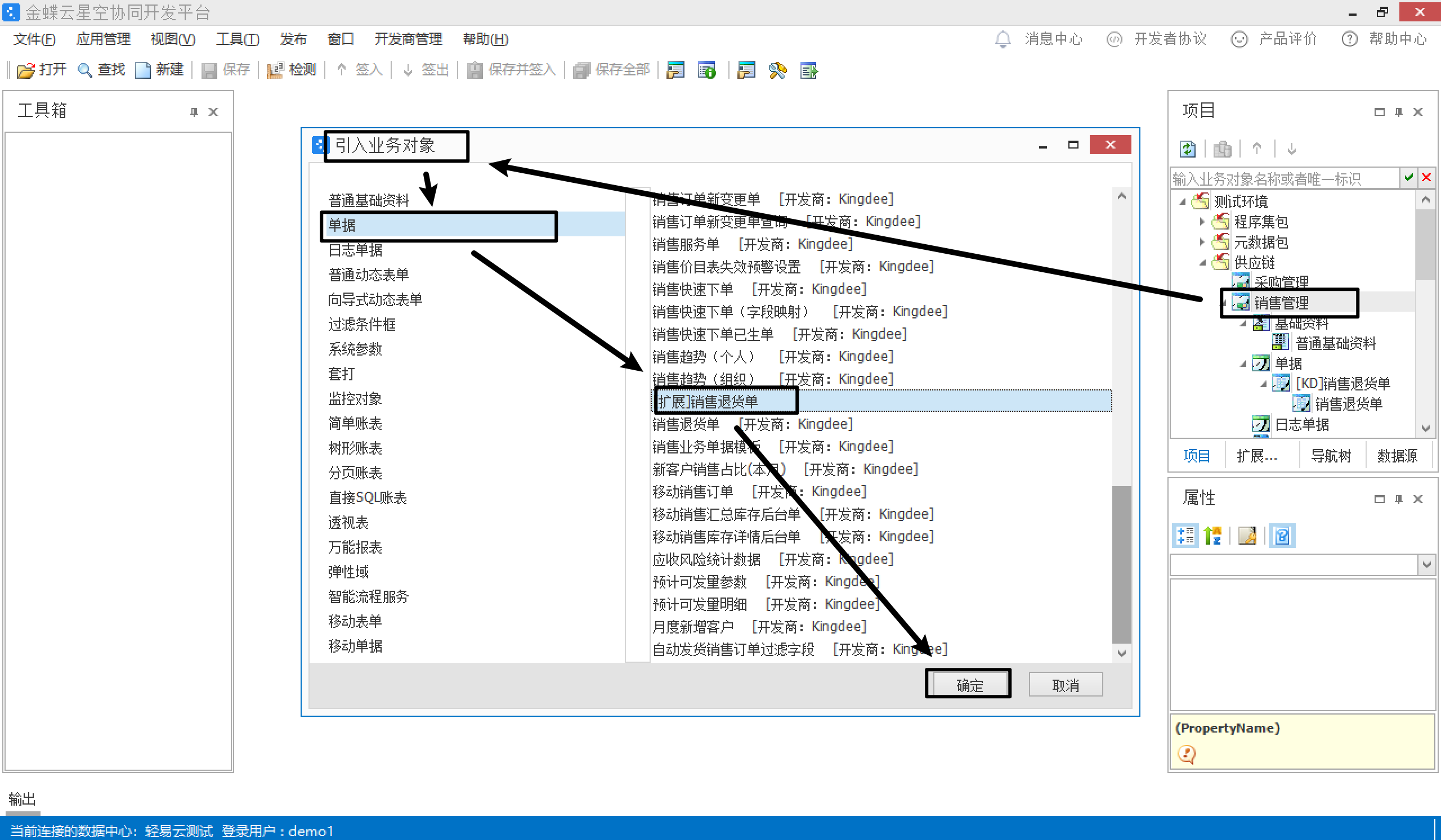Open the 开发商管理 menu
Viewport: 1441px width, 840px height.
pyautogui.click(x=408, y=39)
